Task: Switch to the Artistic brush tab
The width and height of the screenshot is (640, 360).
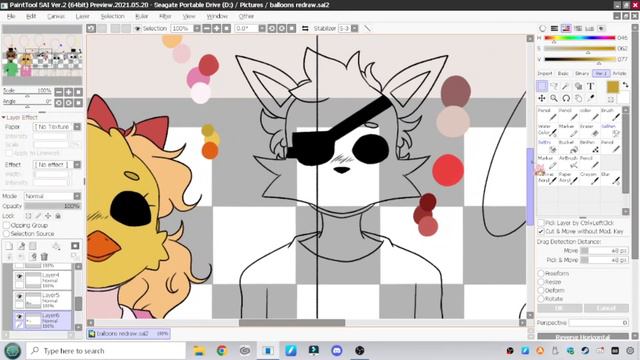Action: [x=619, y=73]
